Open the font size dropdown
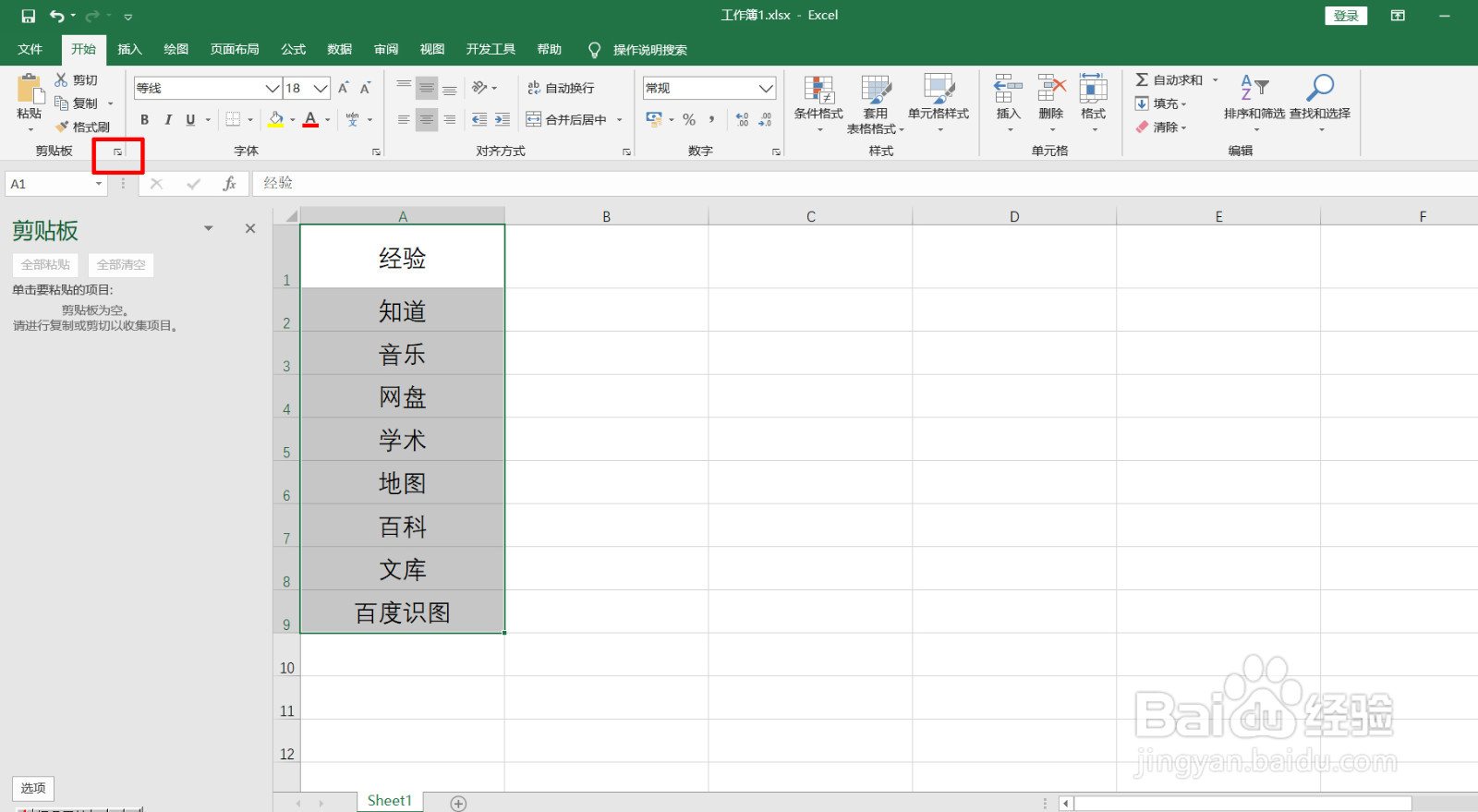The height and width of the screenshot is (812, 1478). 321,88
